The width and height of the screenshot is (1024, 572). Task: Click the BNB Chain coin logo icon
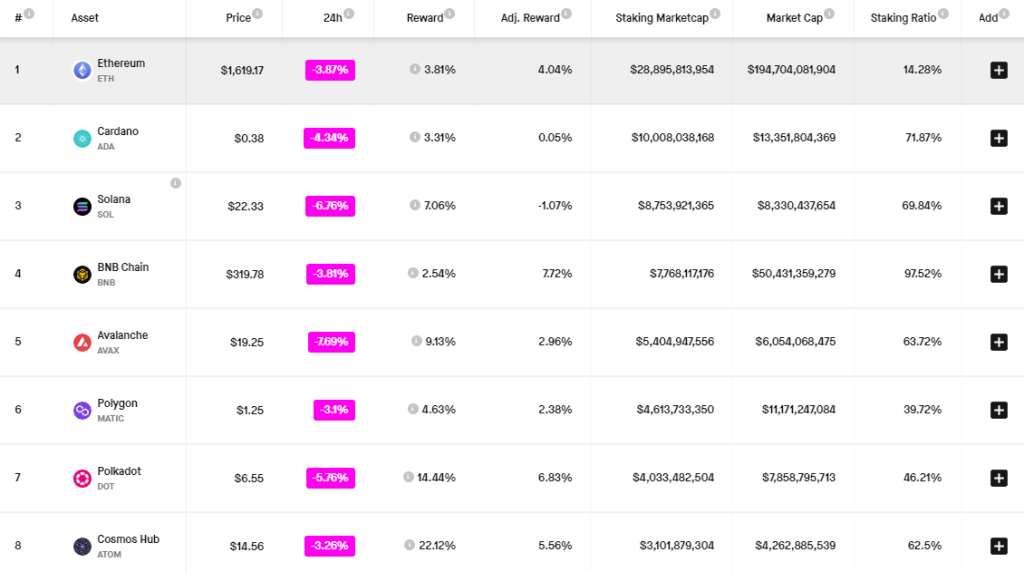(82, 274)
